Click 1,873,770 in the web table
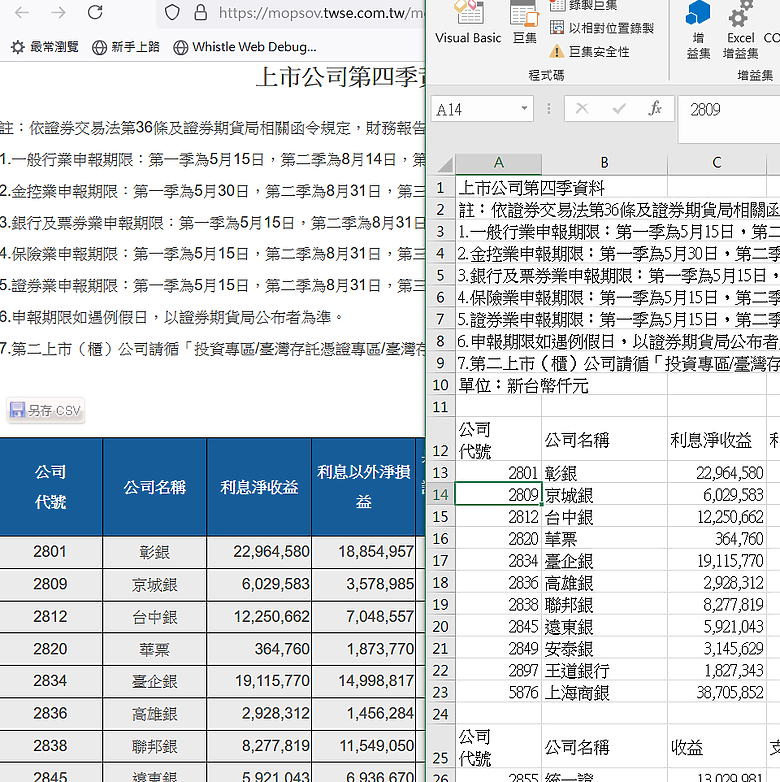780x782 pixels. pos(364,649)
